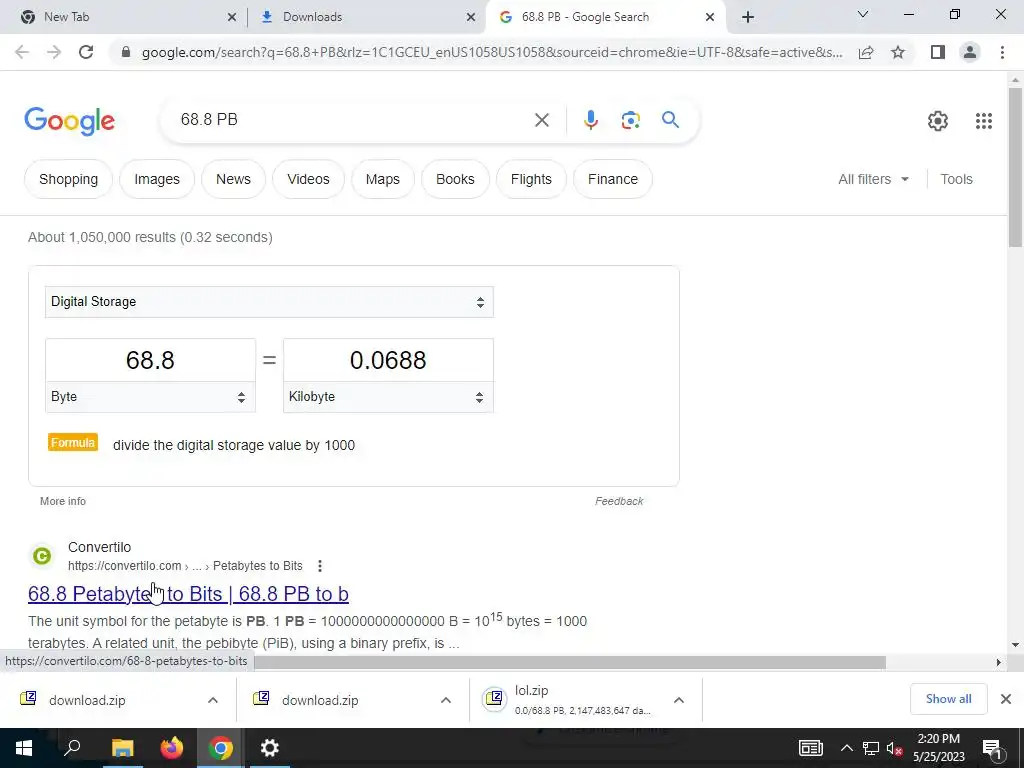
Task: Edit the 68.8 value input field
Action: [150, 360]
